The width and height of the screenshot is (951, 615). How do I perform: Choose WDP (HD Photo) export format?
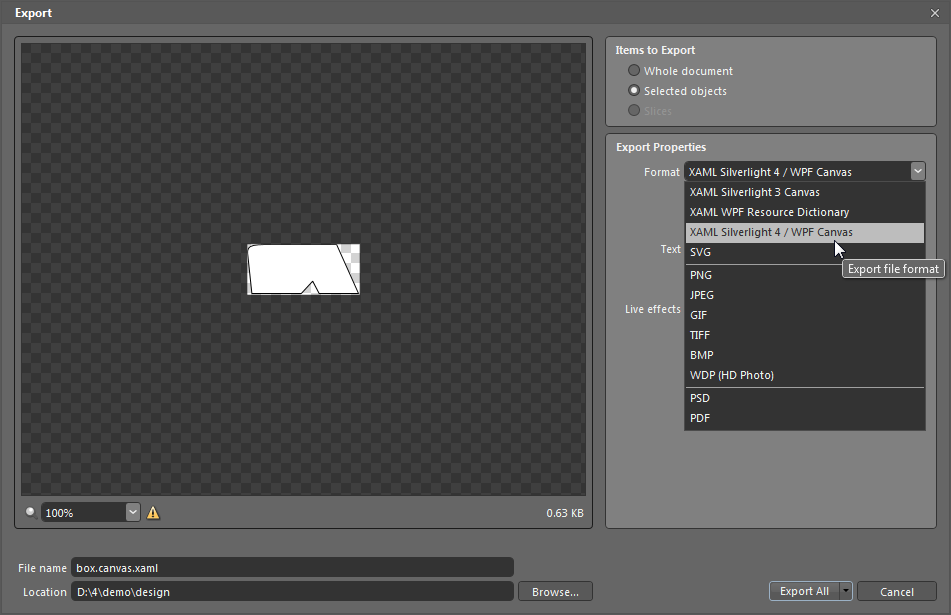(805, 375)
